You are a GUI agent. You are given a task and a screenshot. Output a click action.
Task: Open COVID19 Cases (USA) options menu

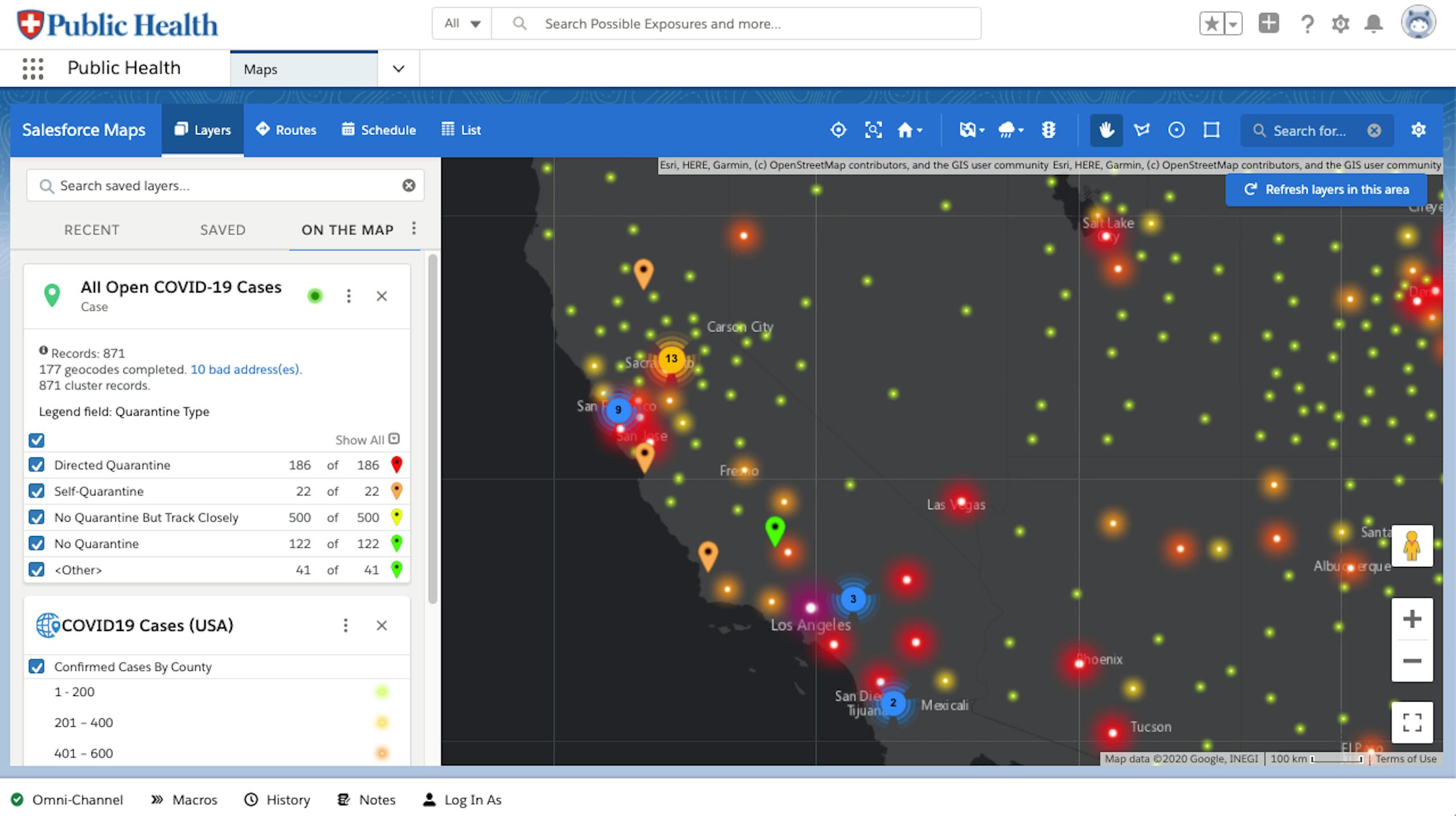pyautogui.click(x=345, y=625)
